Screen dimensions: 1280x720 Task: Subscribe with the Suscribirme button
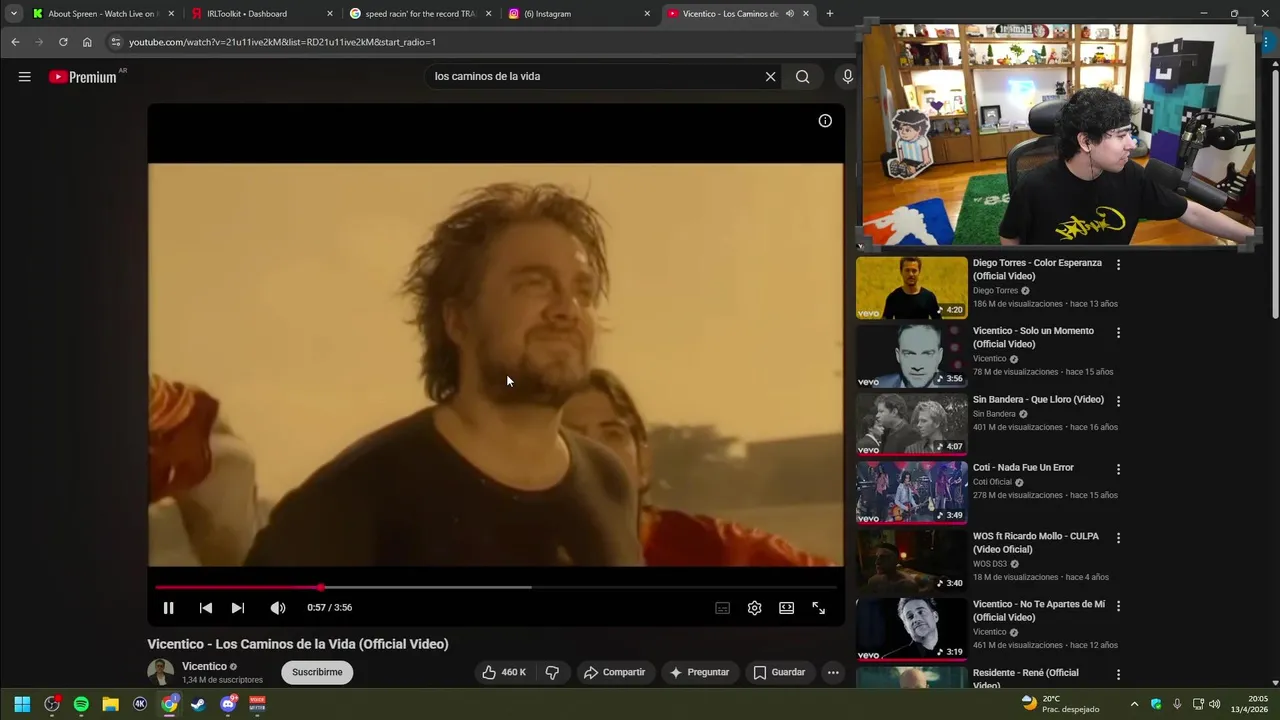(x=317, y=672)
